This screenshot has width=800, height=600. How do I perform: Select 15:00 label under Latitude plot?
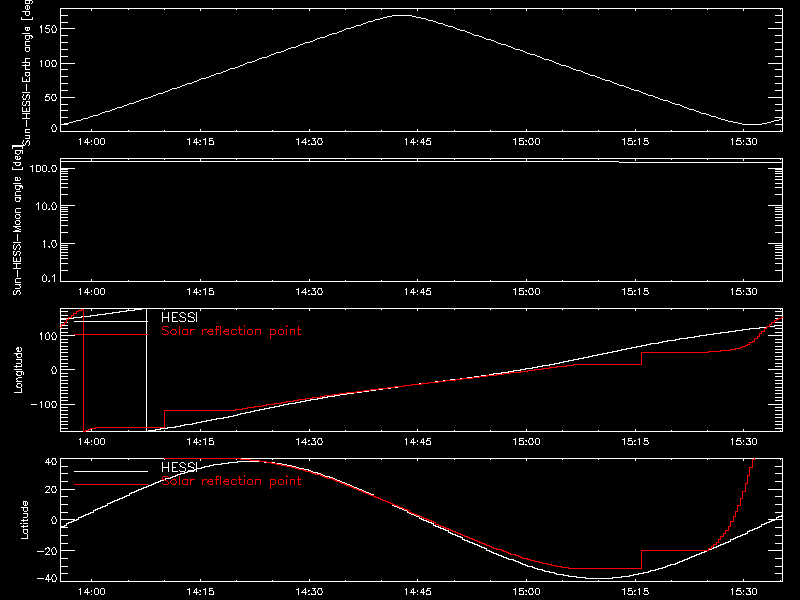(x=527, y=592)
